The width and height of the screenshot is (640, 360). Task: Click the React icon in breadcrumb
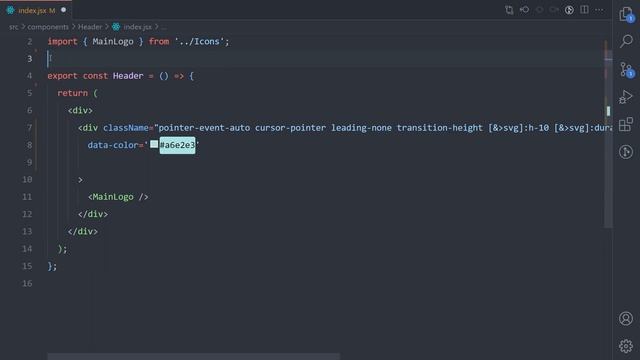[x=116, y=27]
